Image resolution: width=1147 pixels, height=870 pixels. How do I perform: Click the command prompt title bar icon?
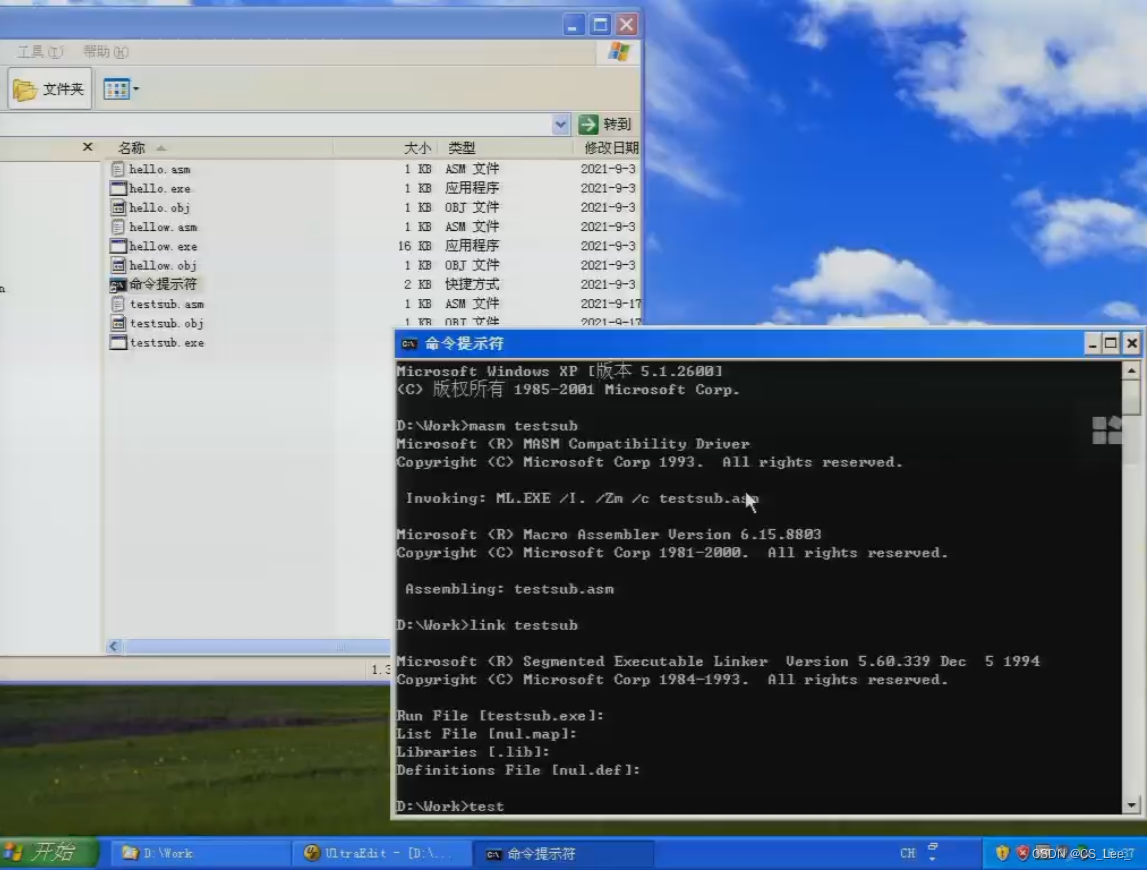(409, 344)
